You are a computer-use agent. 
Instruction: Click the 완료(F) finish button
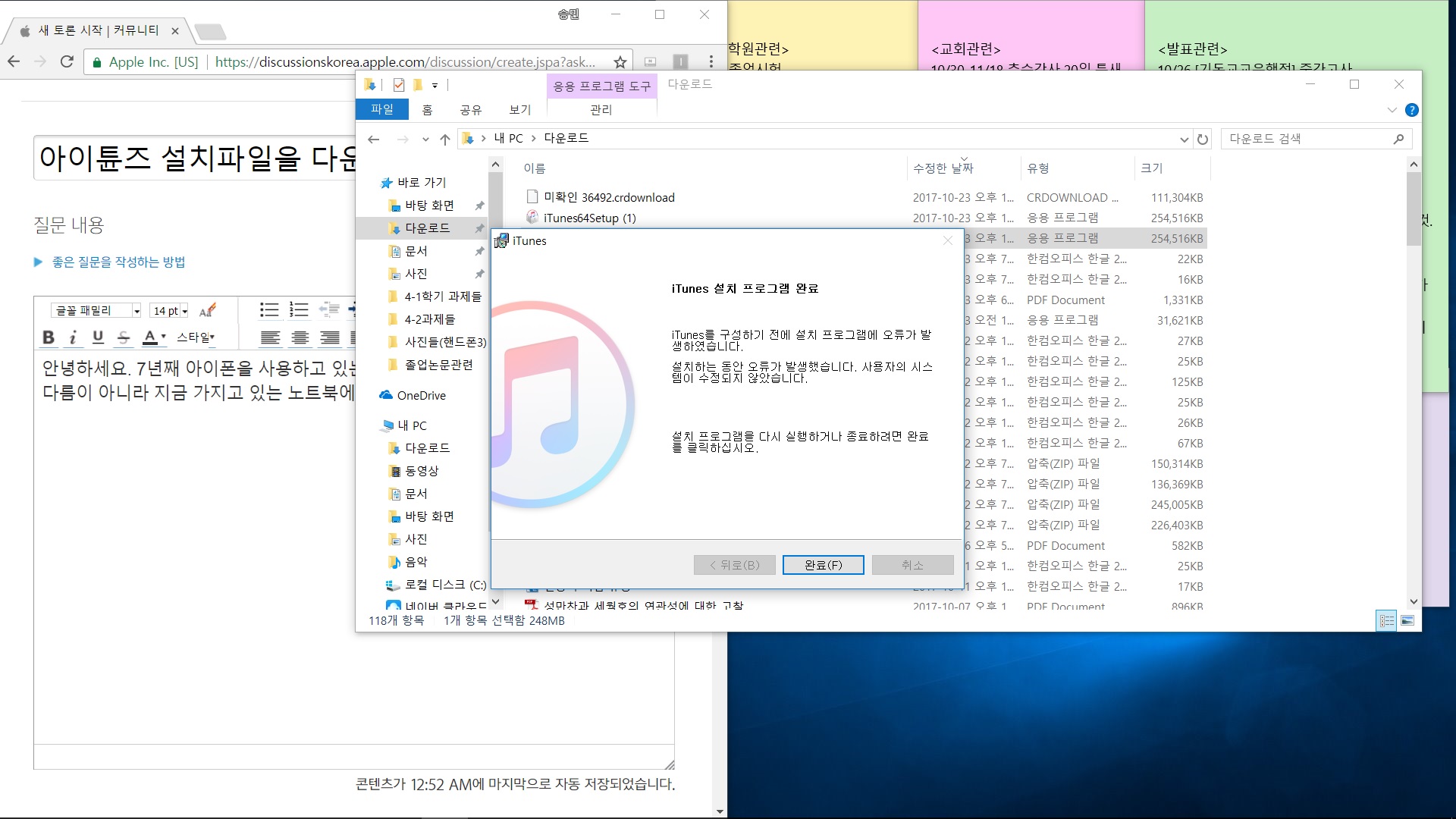[823, 565]
